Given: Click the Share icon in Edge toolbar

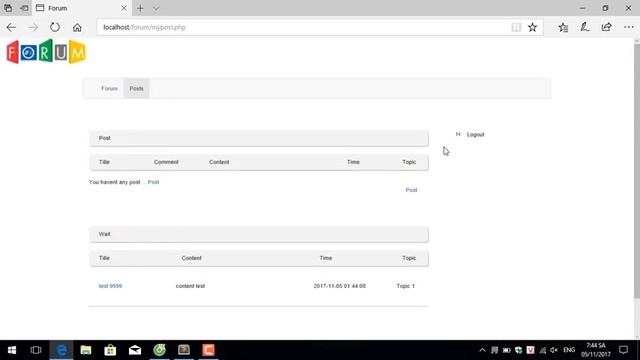Looking at the screenshot, I should click(x=607, y=27).
